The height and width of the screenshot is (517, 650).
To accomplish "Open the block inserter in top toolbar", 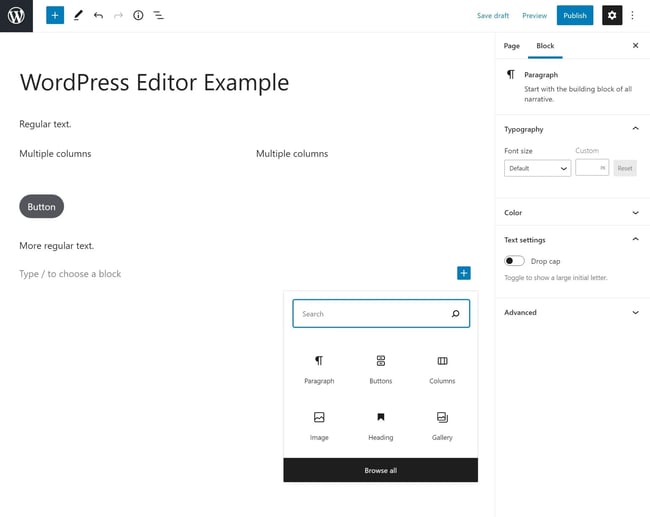I will point(55,15).
